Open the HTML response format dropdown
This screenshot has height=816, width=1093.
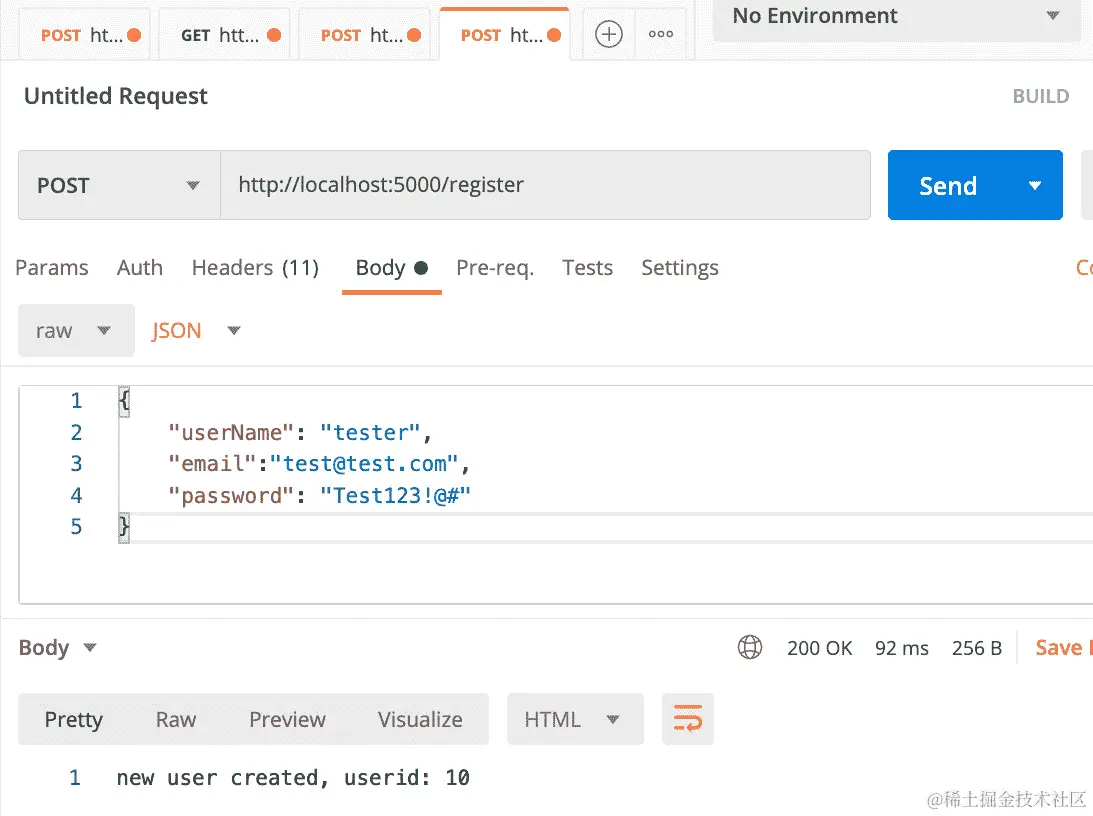click(575, 718)
